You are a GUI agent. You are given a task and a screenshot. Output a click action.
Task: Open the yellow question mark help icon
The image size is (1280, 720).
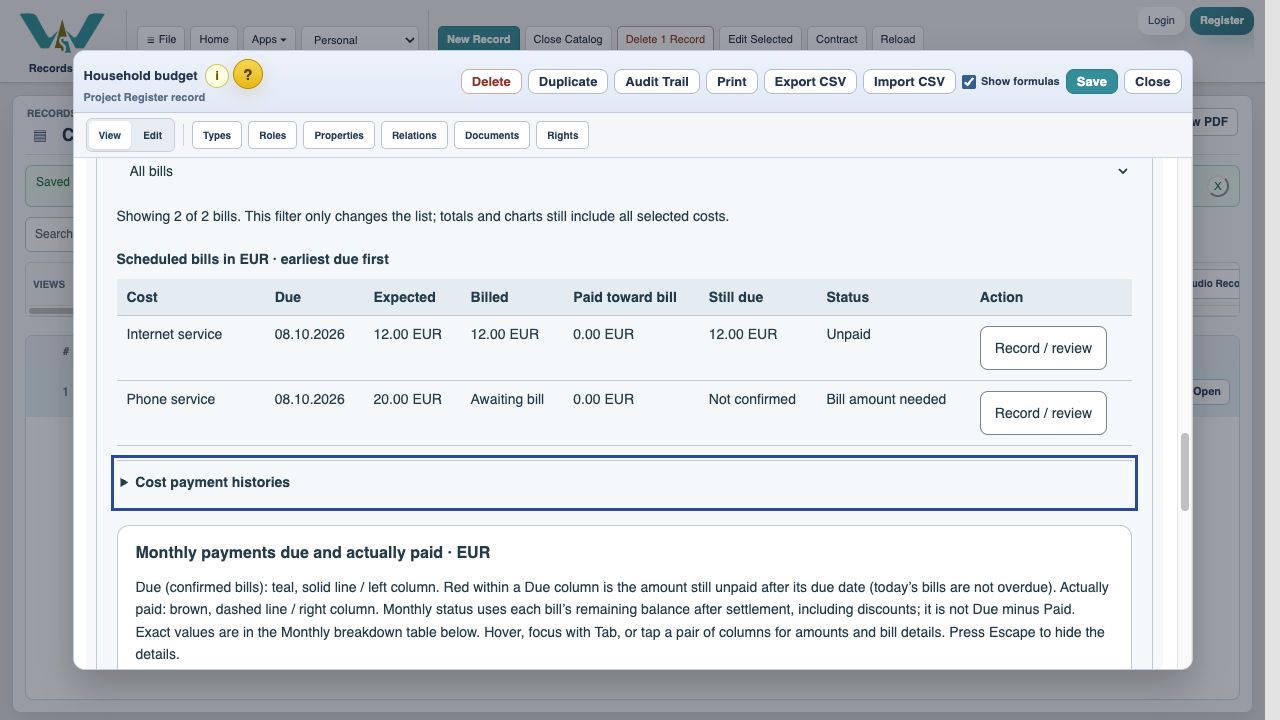tap(248, 74)
